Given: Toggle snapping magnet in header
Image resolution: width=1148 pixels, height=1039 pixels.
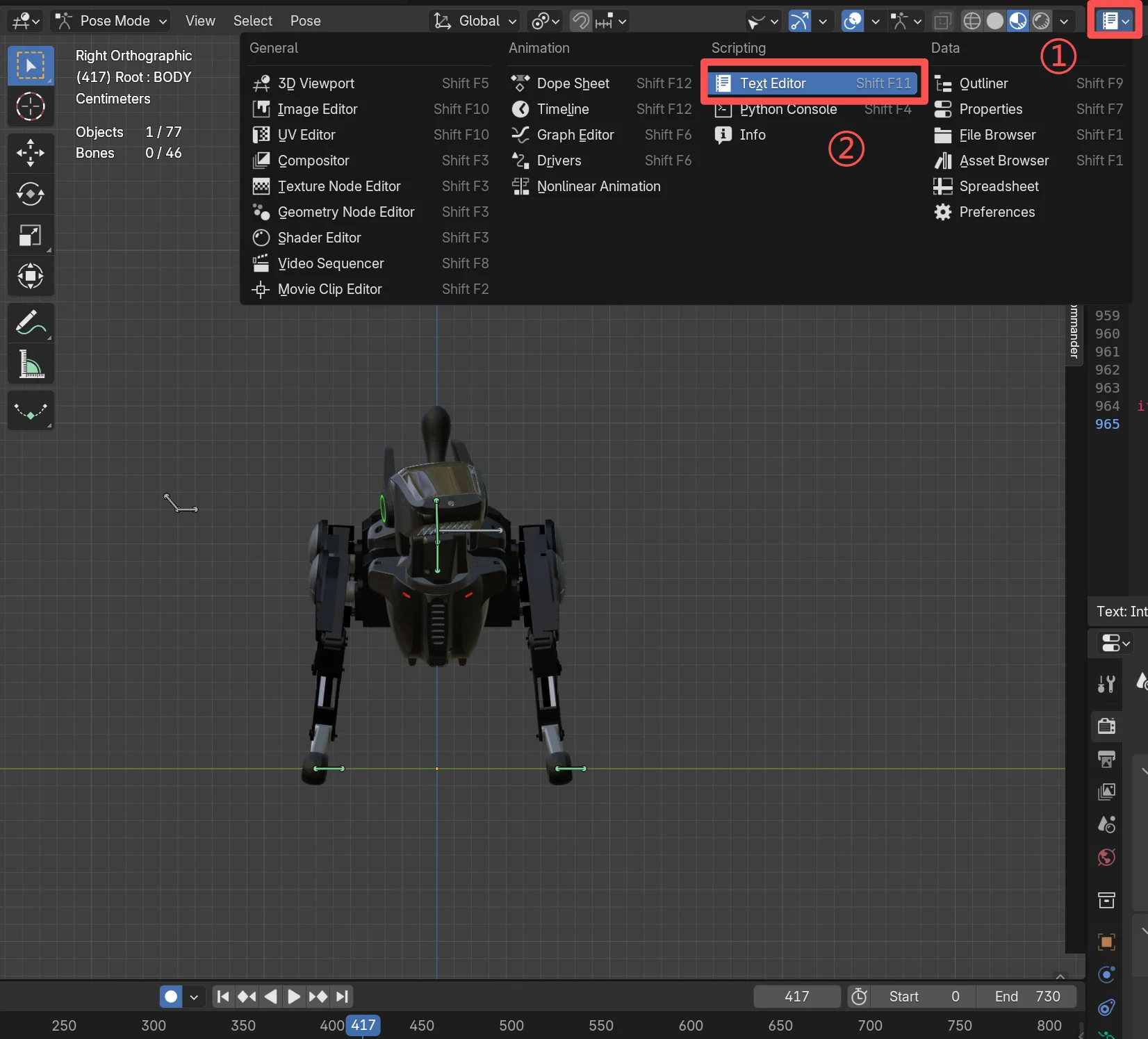Looking at the screenshot, I should (580, 21).
